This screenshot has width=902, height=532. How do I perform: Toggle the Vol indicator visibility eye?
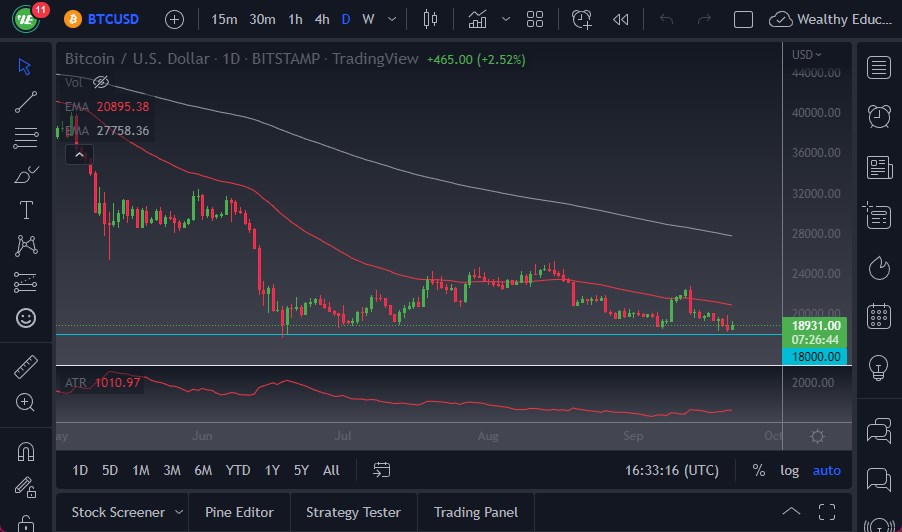[101, 82]
